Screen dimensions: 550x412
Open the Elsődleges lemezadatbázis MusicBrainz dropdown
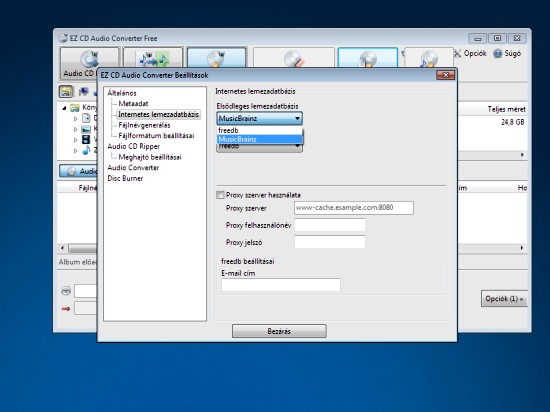coord(260,119)
